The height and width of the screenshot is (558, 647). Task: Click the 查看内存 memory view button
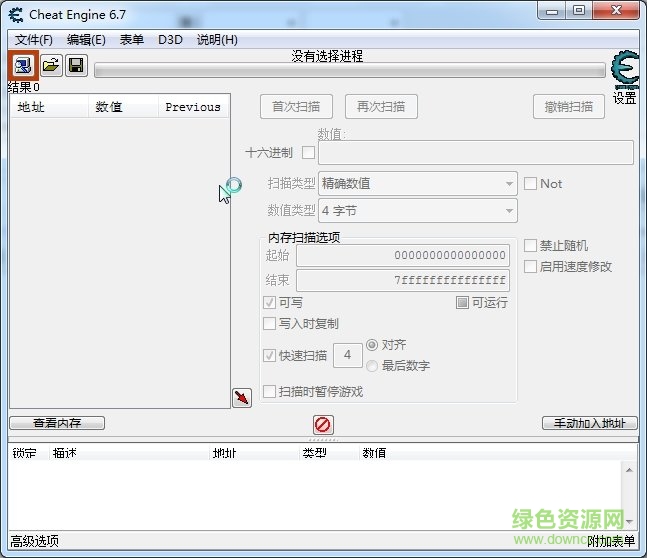[x=57, y=423]
